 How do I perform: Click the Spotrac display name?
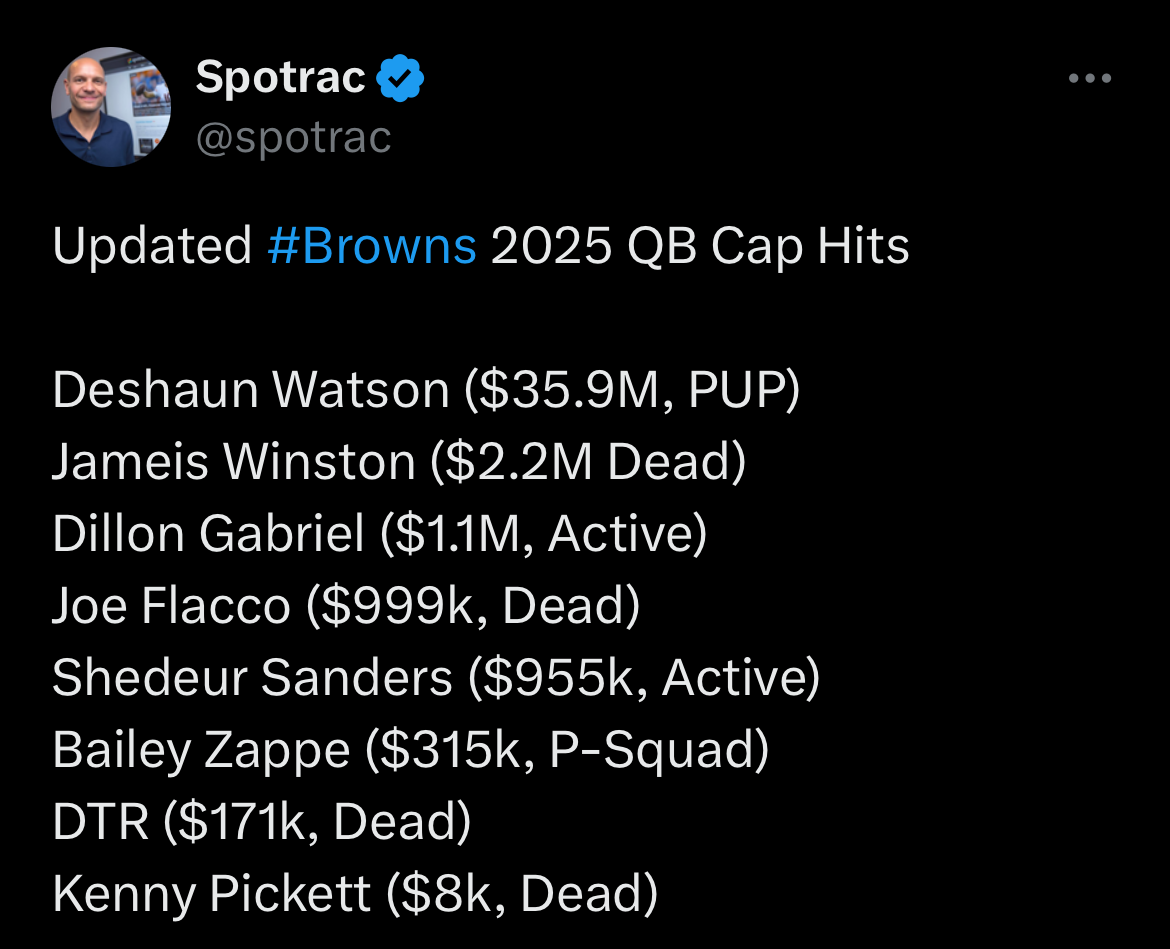point(281,78)
